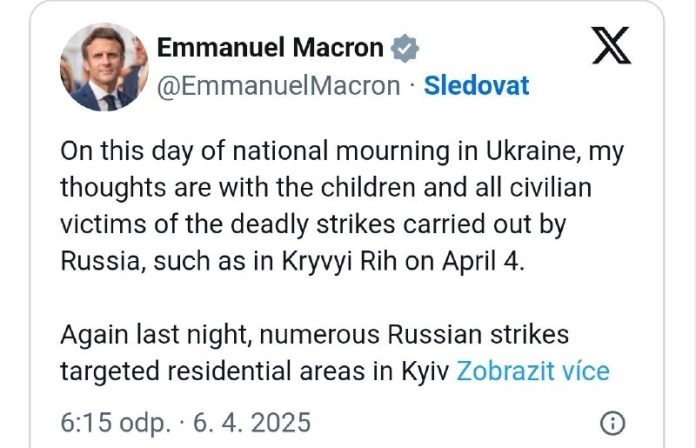Click the 6:15 odp. timestamp
The image size is (696, 448).
[115, 421]
